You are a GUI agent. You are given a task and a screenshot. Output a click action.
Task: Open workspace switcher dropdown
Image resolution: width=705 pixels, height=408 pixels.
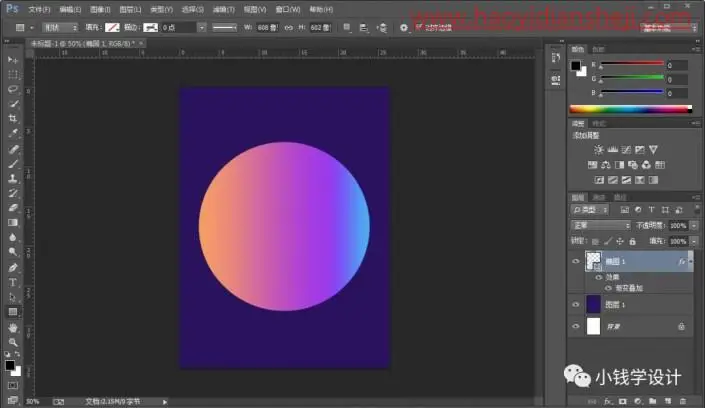coord(669,28)
